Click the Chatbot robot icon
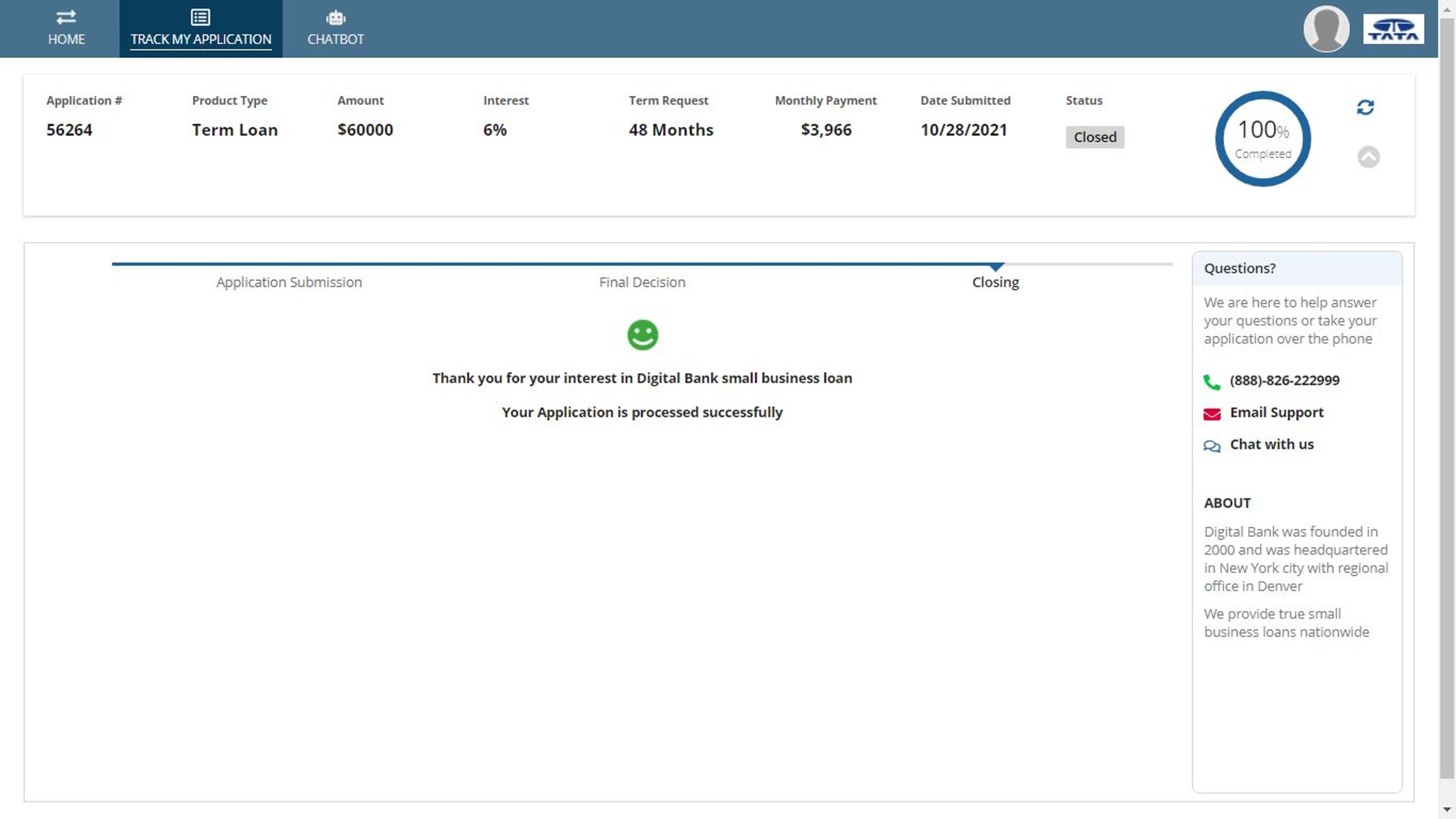The width and height of the screenshot is (1456, 819). [336, 18]
